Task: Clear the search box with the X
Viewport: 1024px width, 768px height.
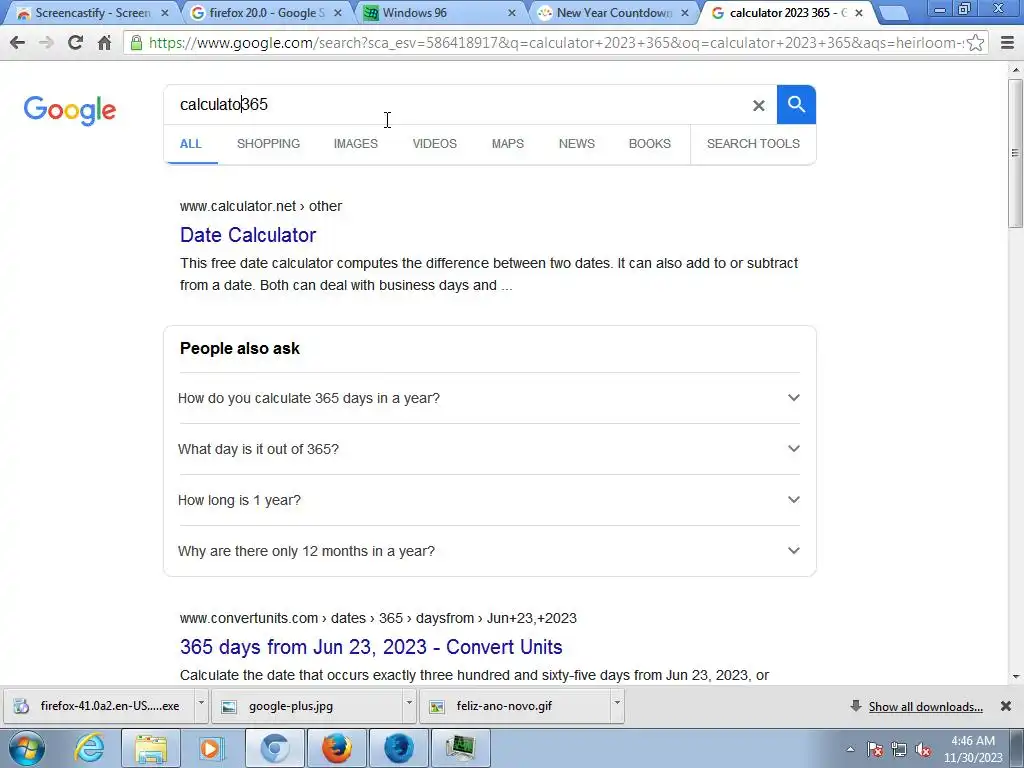Action: pyautogui.click(x=758, y=105)
